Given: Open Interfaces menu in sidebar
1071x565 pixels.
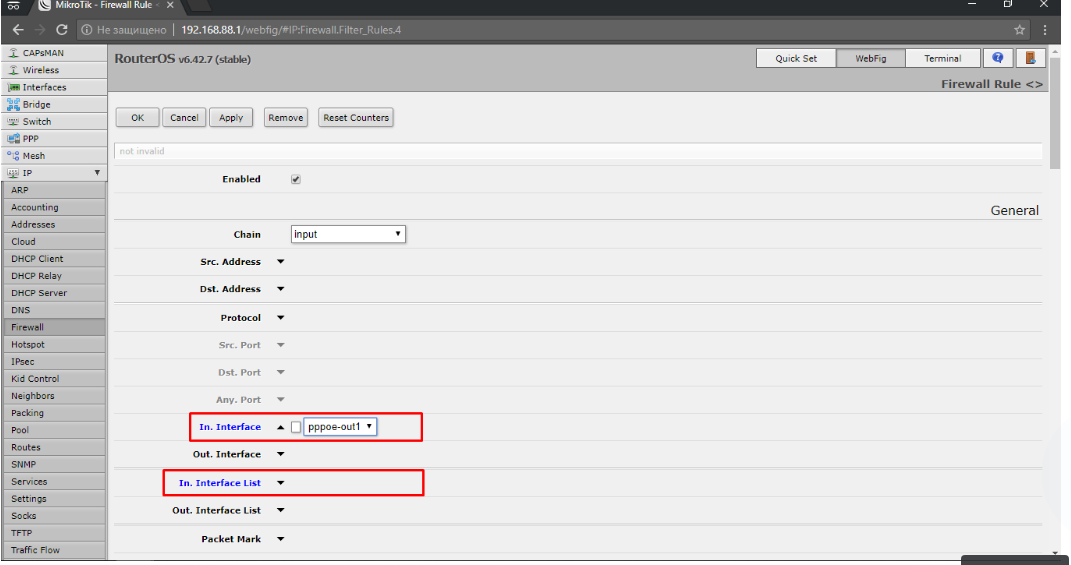Looking at the screenshot, I should 54,87.
